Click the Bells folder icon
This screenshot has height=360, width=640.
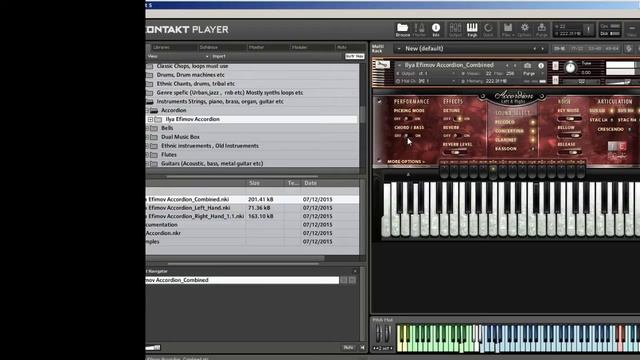153,128
